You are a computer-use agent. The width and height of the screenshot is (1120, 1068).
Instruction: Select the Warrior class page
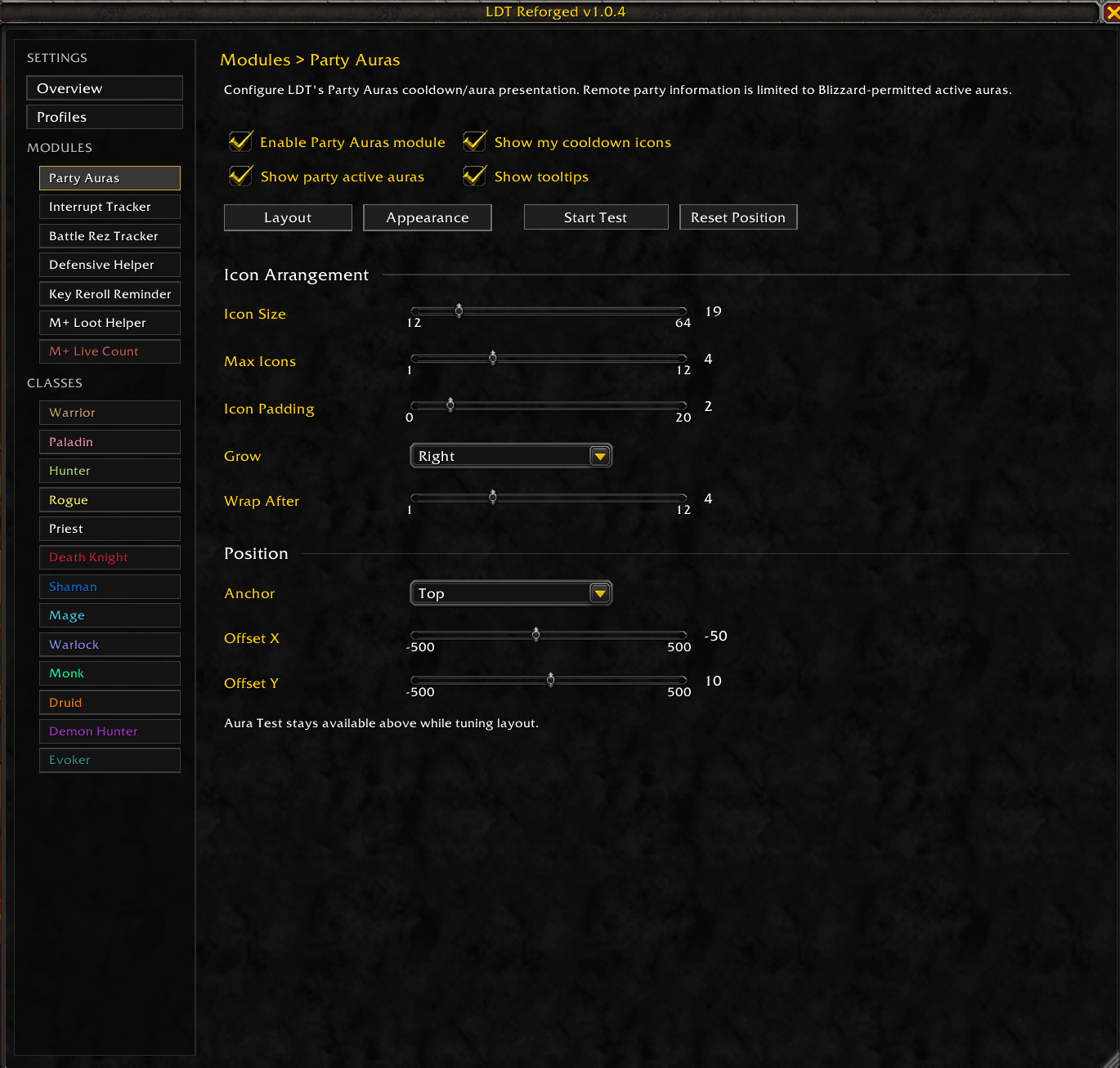pyautogui.click(x=110, y=413)
